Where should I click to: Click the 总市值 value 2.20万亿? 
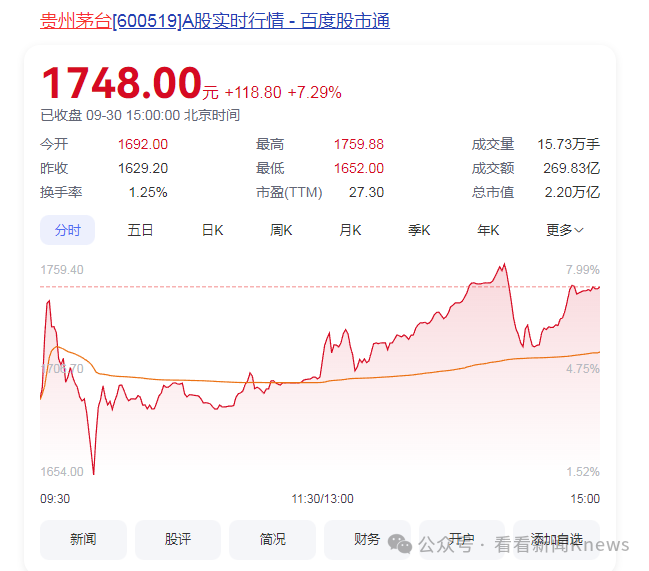(x=572, y=192)
